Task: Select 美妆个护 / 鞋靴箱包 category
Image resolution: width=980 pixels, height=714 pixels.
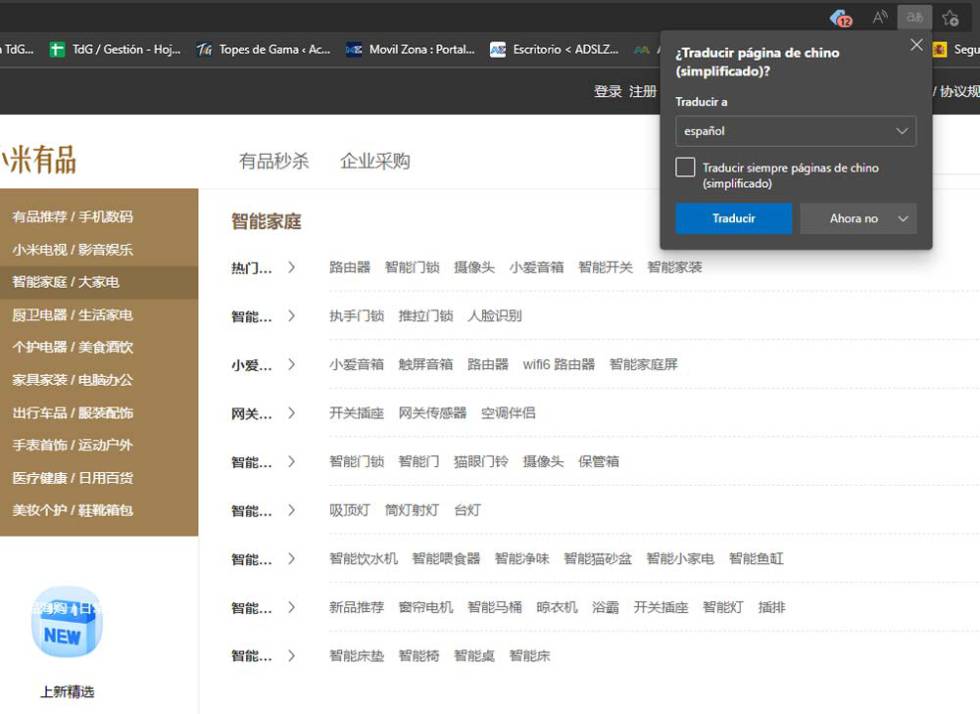Action: [x=72, y=510]
